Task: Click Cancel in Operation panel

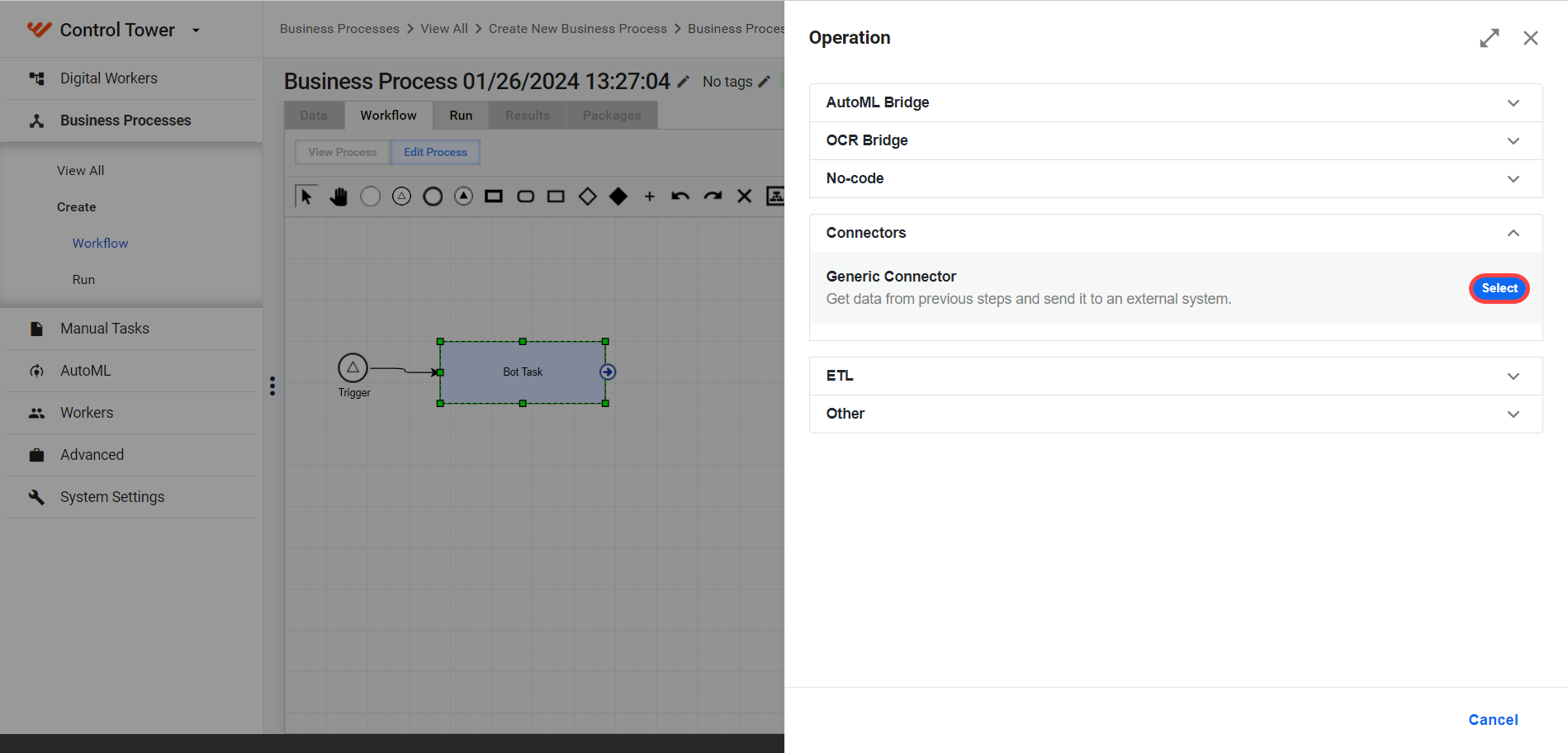Action: coord(1493,720)
